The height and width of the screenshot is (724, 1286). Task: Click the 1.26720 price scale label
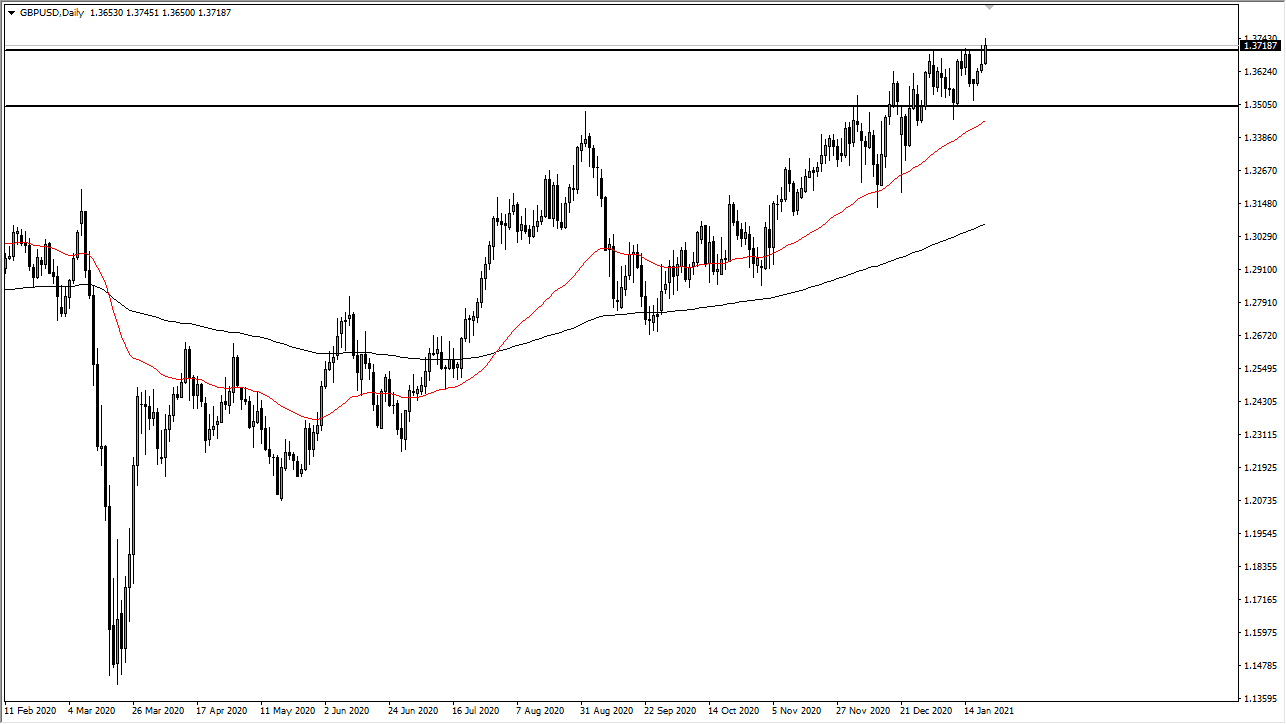click(x=1260, y=336)
